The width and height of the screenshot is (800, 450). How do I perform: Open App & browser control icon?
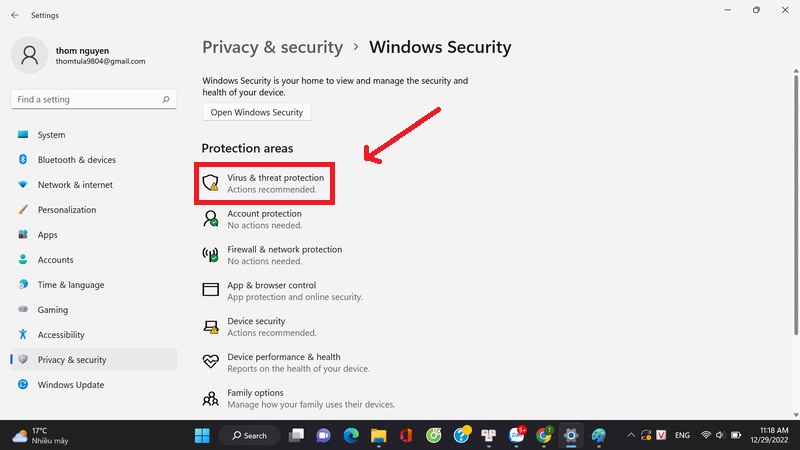tap(210, 290)
